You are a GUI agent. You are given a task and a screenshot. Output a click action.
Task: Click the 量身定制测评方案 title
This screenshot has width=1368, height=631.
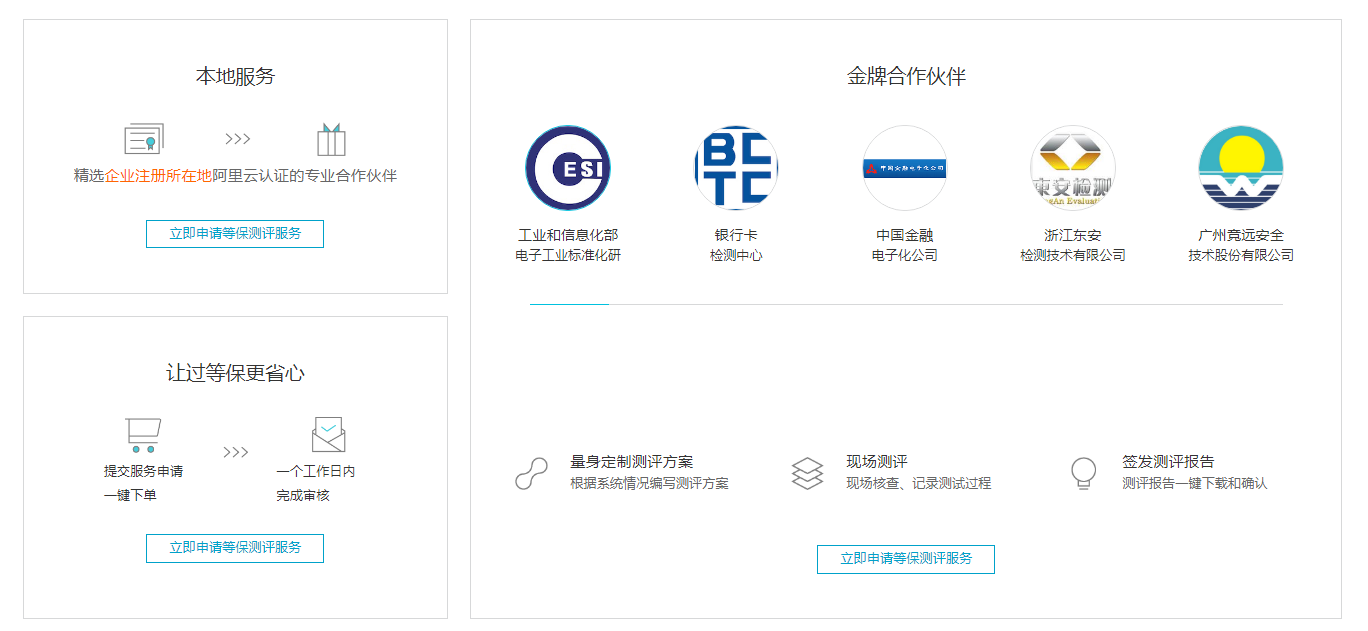[631, 462]
